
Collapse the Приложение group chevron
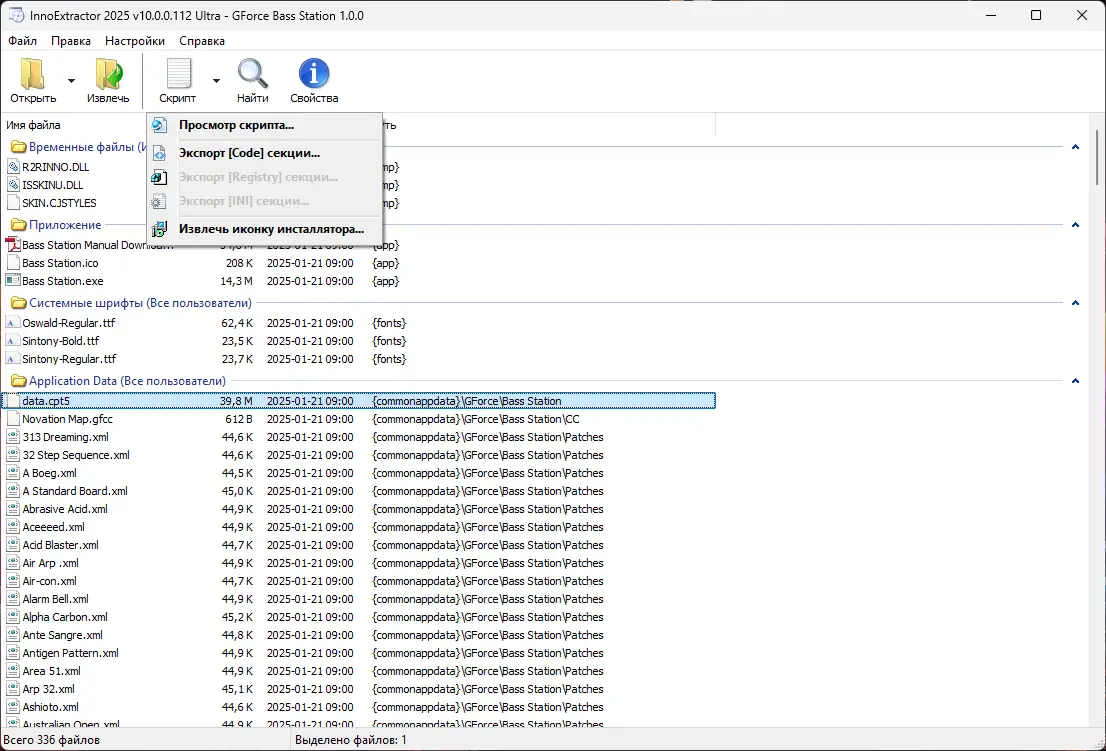tap(1075, 225)
